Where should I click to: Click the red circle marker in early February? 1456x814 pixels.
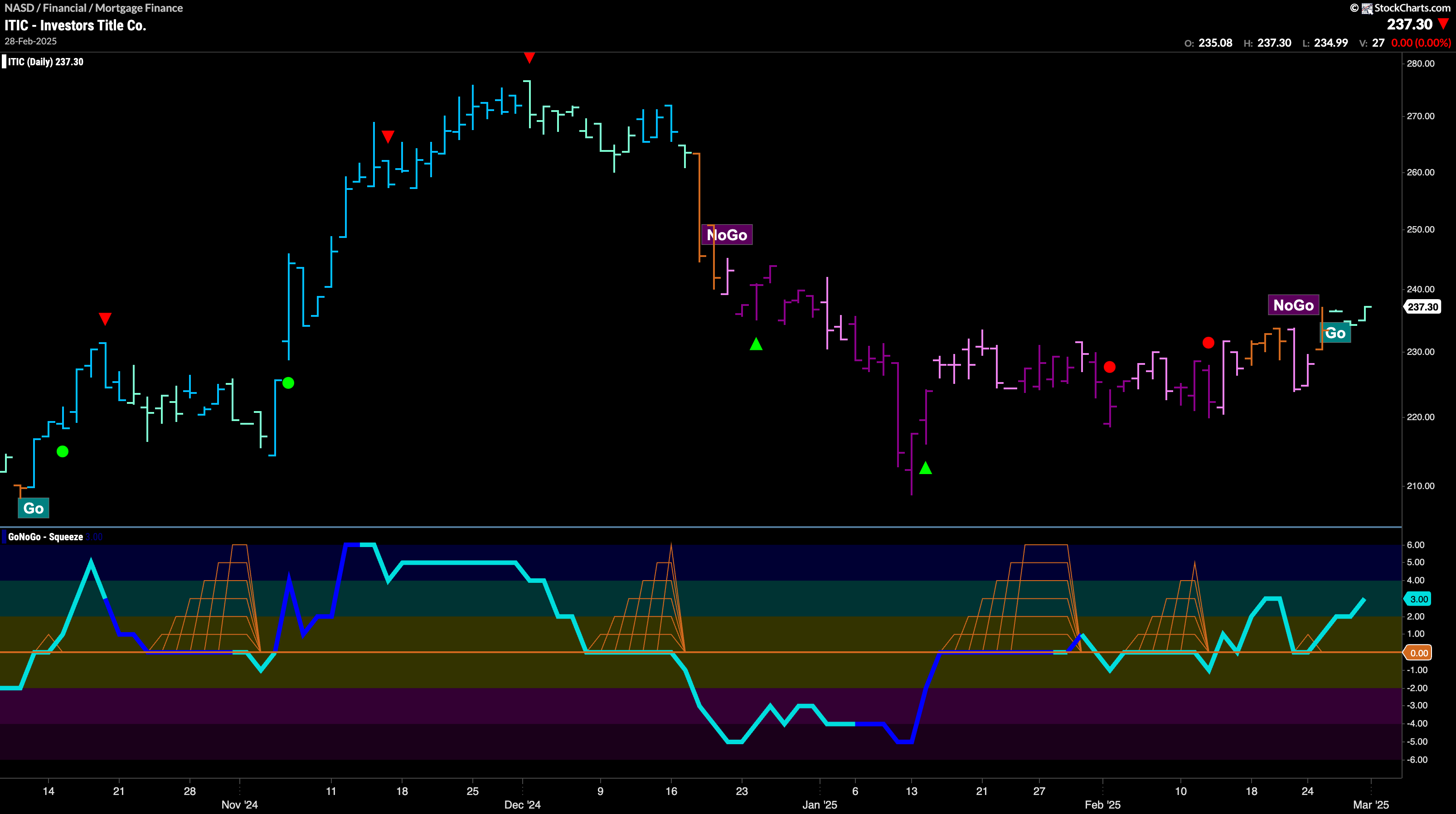pyautogui.click(x=1110, y=367)
